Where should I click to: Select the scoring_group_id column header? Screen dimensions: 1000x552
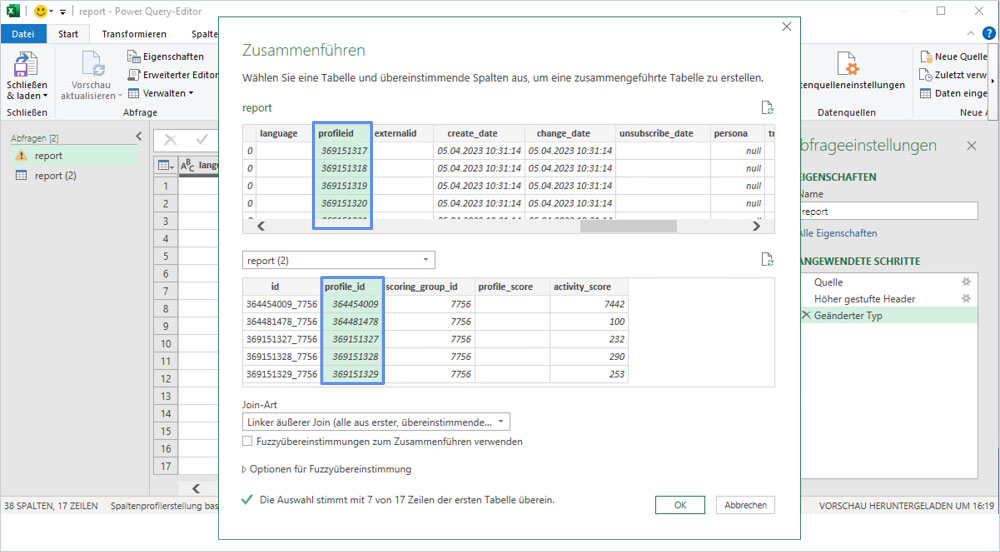[429, 287]
